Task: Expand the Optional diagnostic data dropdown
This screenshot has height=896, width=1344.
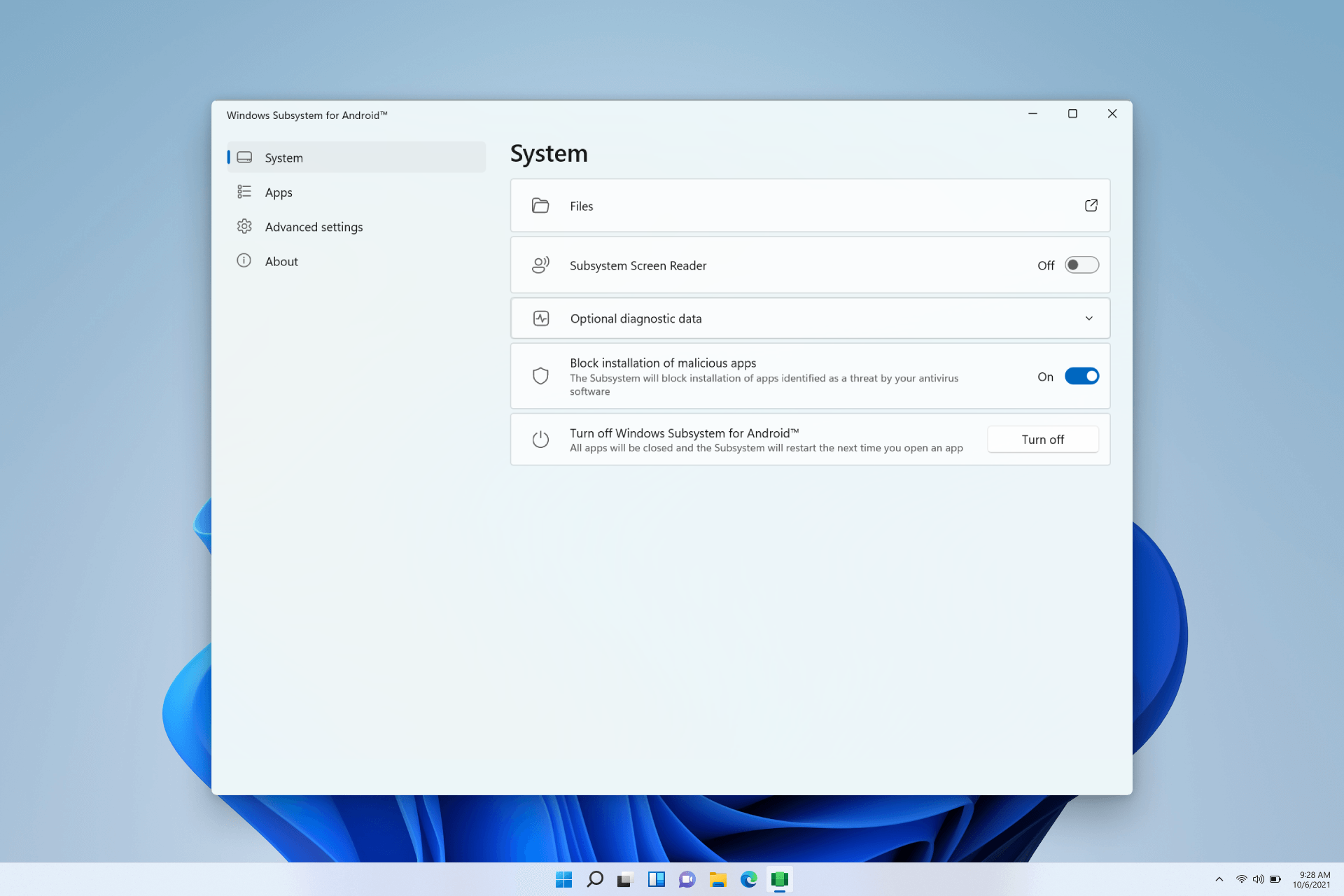Action: pyautogui.click(x=1089, y=318)
